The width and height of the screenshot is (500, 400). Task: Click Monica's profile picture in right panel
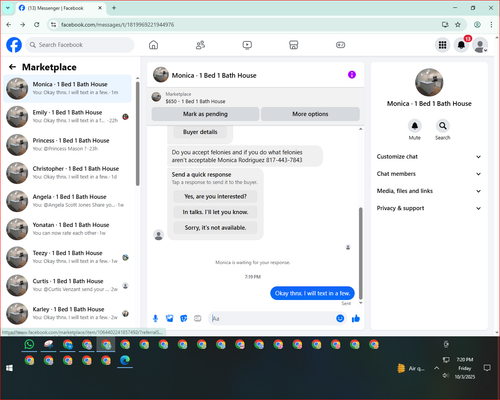click(429, 82)
